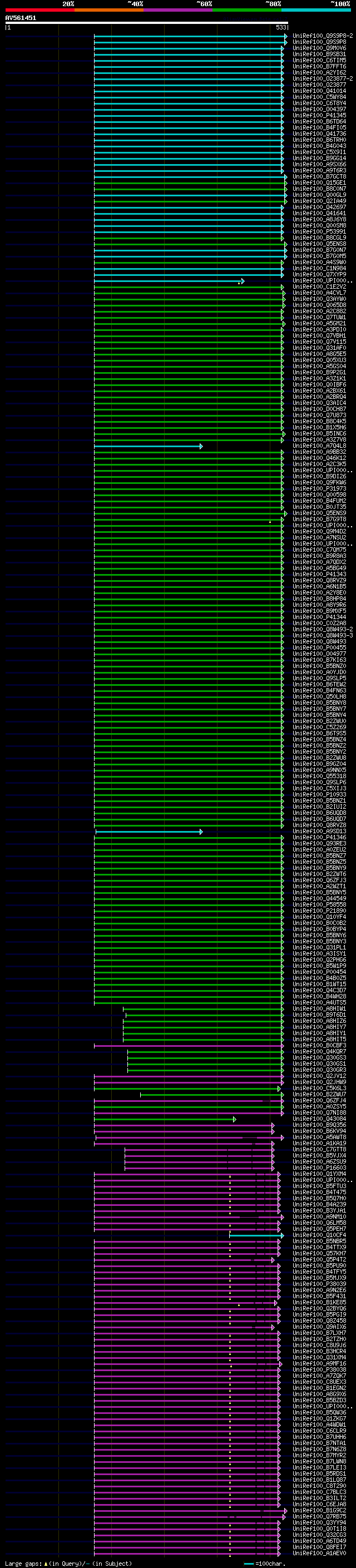
Task: Select the UniRef100_P21890 label
Action: 319,911
